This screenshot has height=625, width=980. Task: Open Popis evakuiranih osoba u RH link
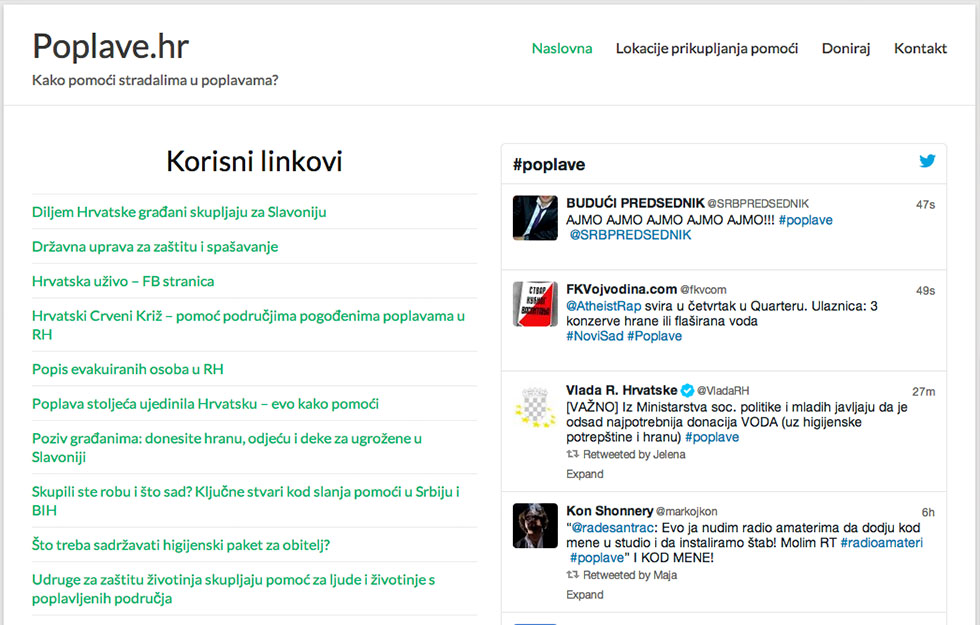pos(128,369)
